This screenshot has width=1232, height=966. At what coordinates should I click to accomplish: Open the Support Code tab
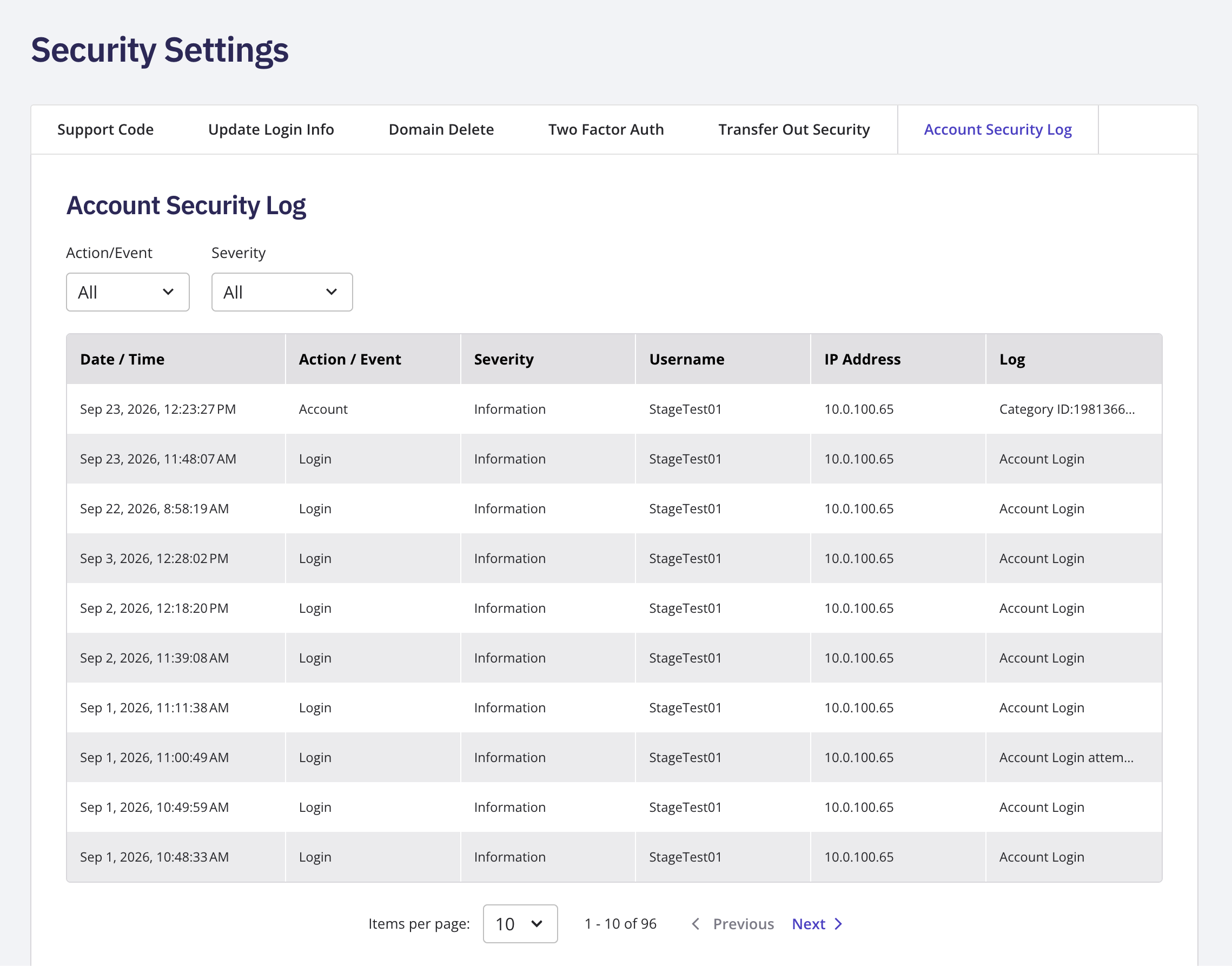[105, 129]
